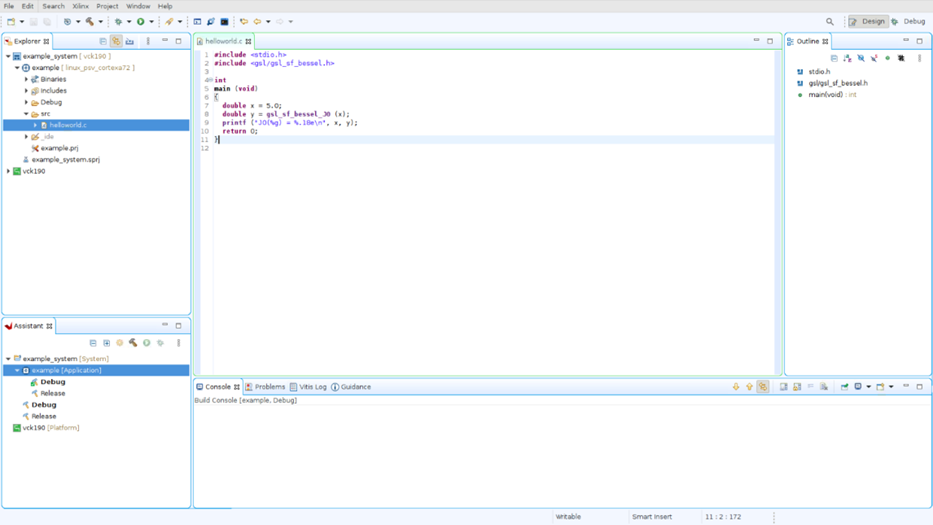Image resolution: width=933 pixels, height=525 pixels.
Task: Collapse the example_system tree node in Explorer
Action: (8, 56)
